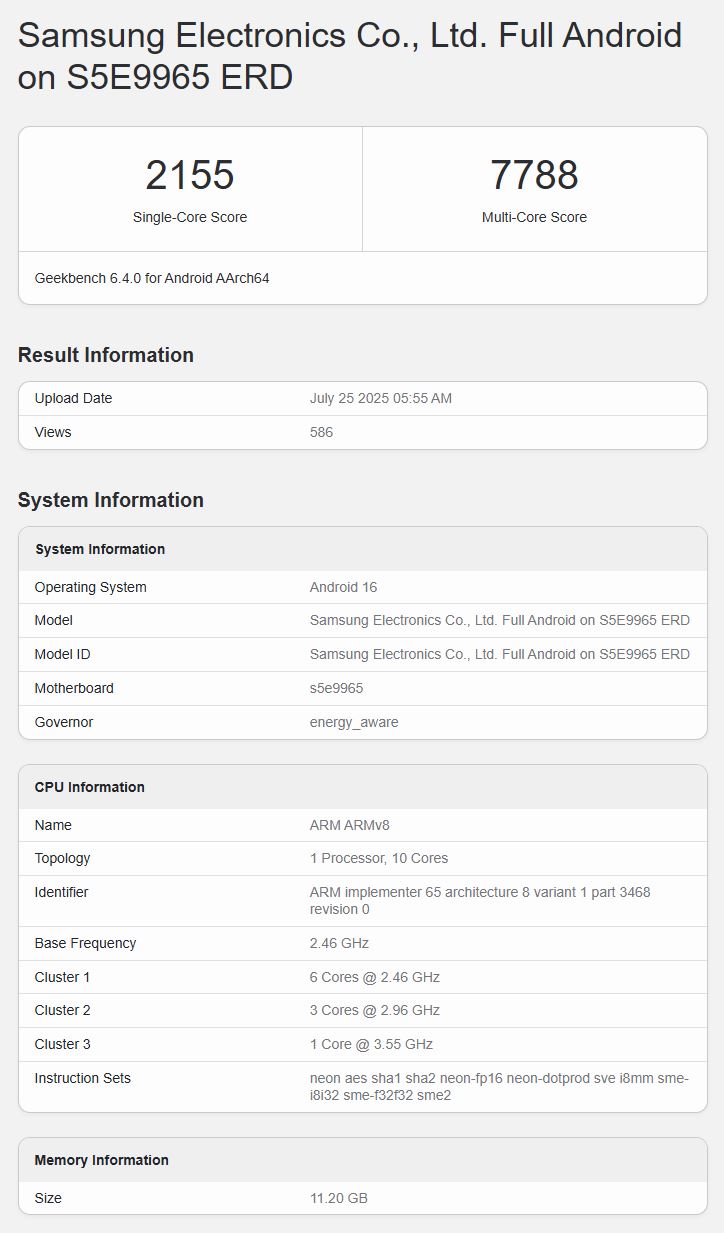
Task: Click the Cluster 3 value 1 Core @ 3.55 GHz
Action: (x=371, y=1044)
